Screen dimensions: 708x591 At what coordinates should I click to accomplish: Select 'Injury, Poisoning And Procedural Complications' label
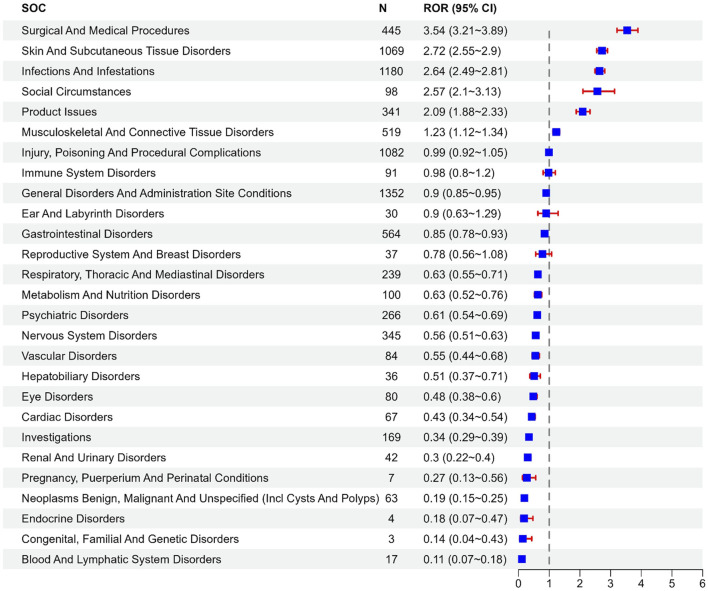pyautogui.click(x=141, y=153)
